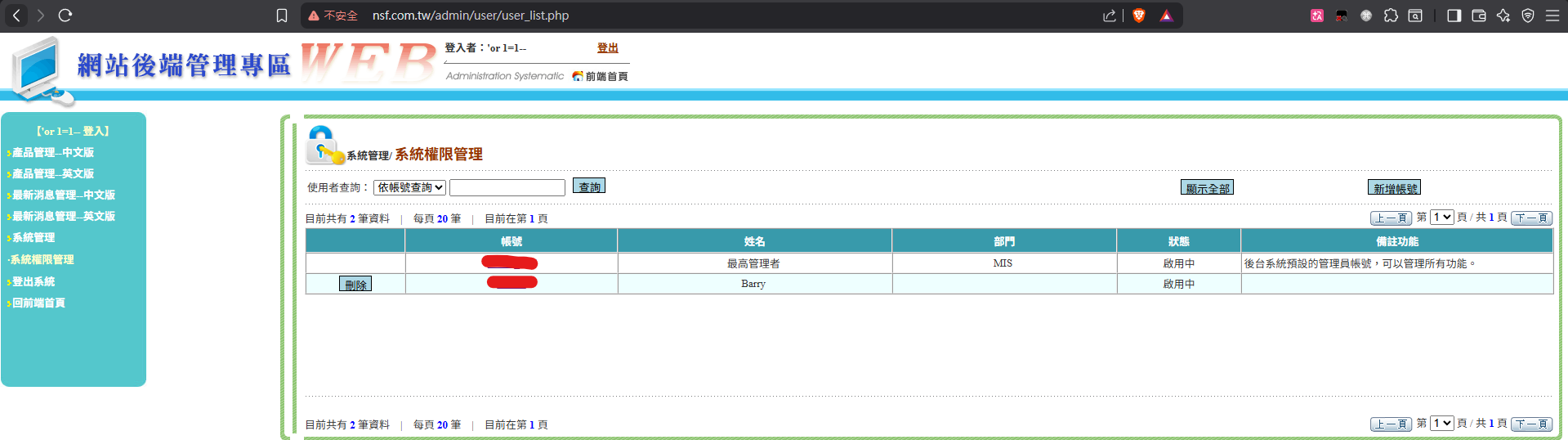Screen dimensions: 1568x440
Task: Select 系統管理 in the sidebar
Action: [33, 237]
